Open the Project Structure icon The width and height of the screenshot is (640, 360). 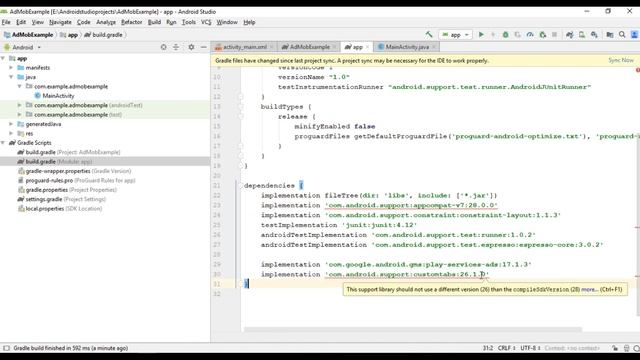point(610,35)
